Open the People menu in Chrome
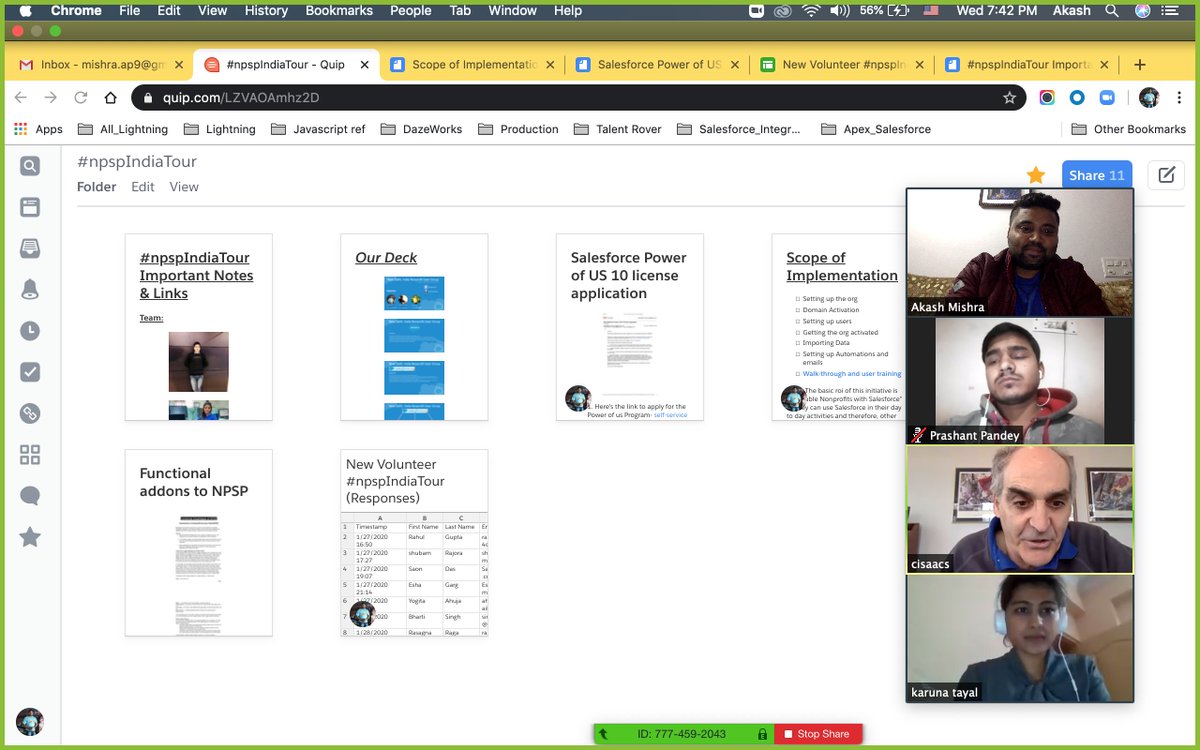Image resolution: width=1200 pixels, height=750 pixels. (x=411, y=11)
